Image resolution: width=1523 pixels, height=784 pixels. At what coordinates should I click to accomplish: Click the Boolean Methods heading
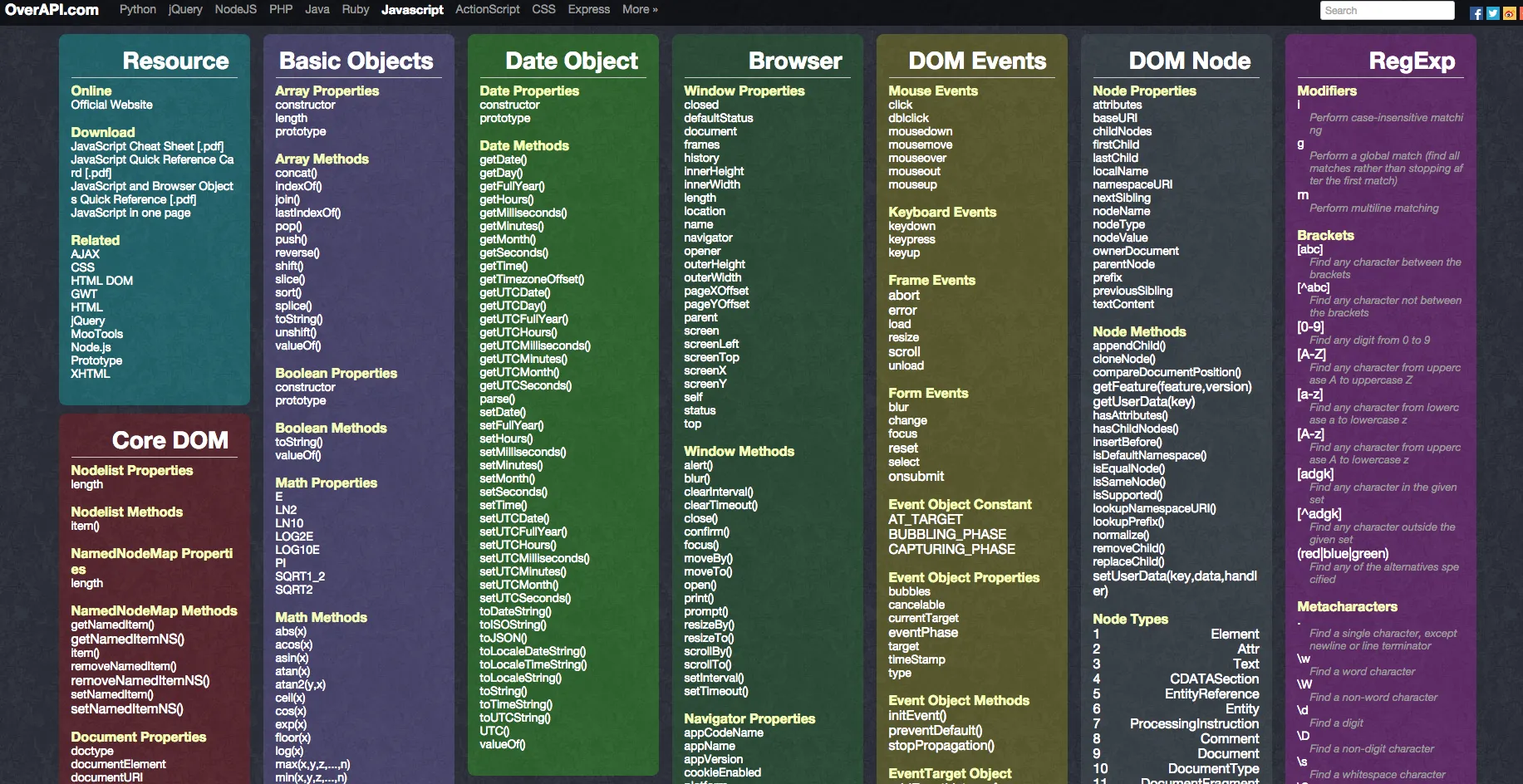(332, 428)
